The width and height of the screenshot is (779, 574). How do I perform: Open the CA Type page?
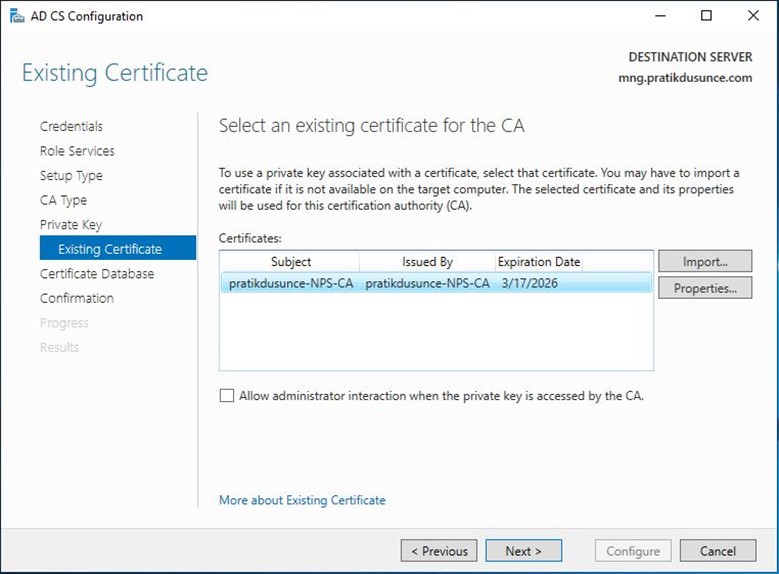(x=63, y=200)
